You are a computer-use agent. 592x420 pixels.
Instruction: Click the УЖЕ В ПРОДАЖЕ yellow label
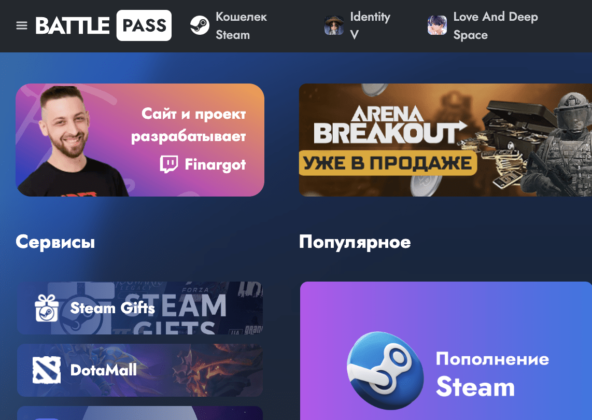388,163
